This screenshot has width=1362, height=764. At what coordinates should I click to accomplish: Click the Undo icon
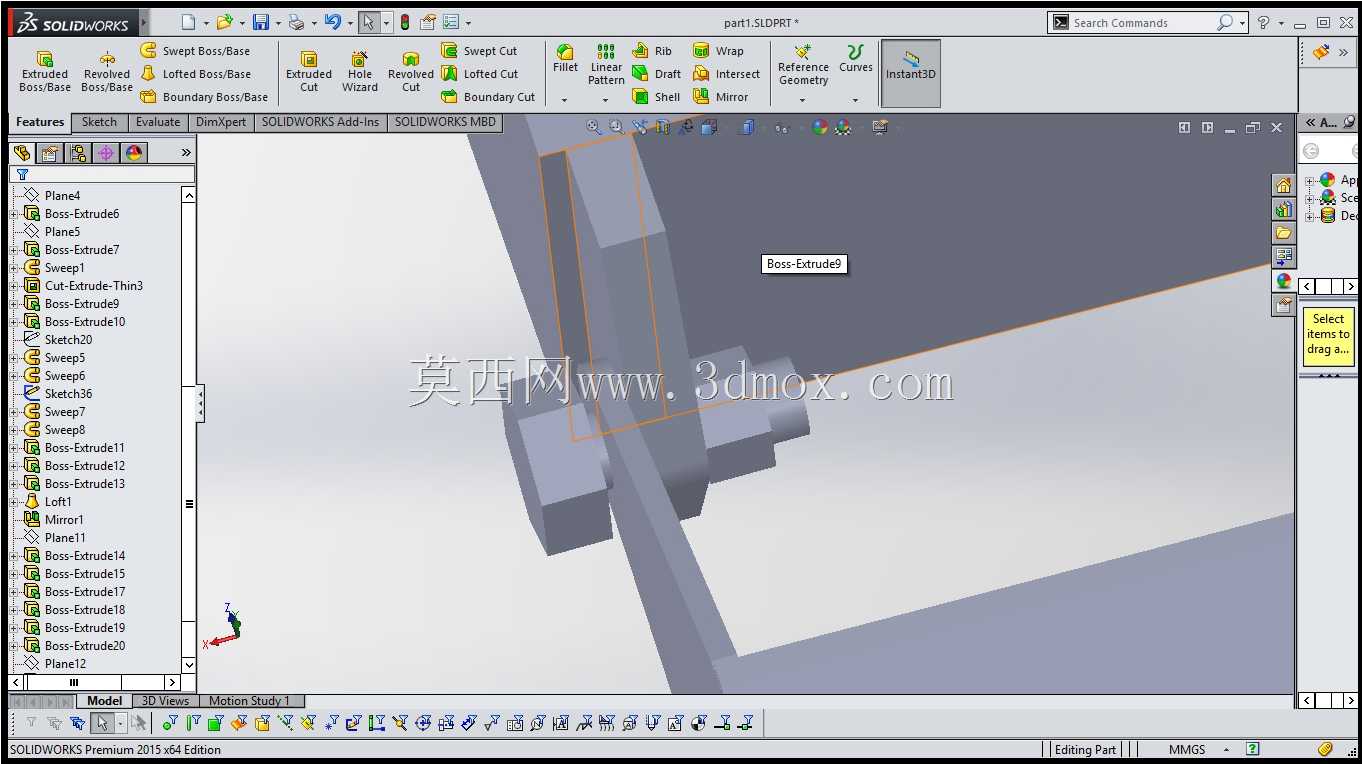pyautogui.click(x=333, y=22)
